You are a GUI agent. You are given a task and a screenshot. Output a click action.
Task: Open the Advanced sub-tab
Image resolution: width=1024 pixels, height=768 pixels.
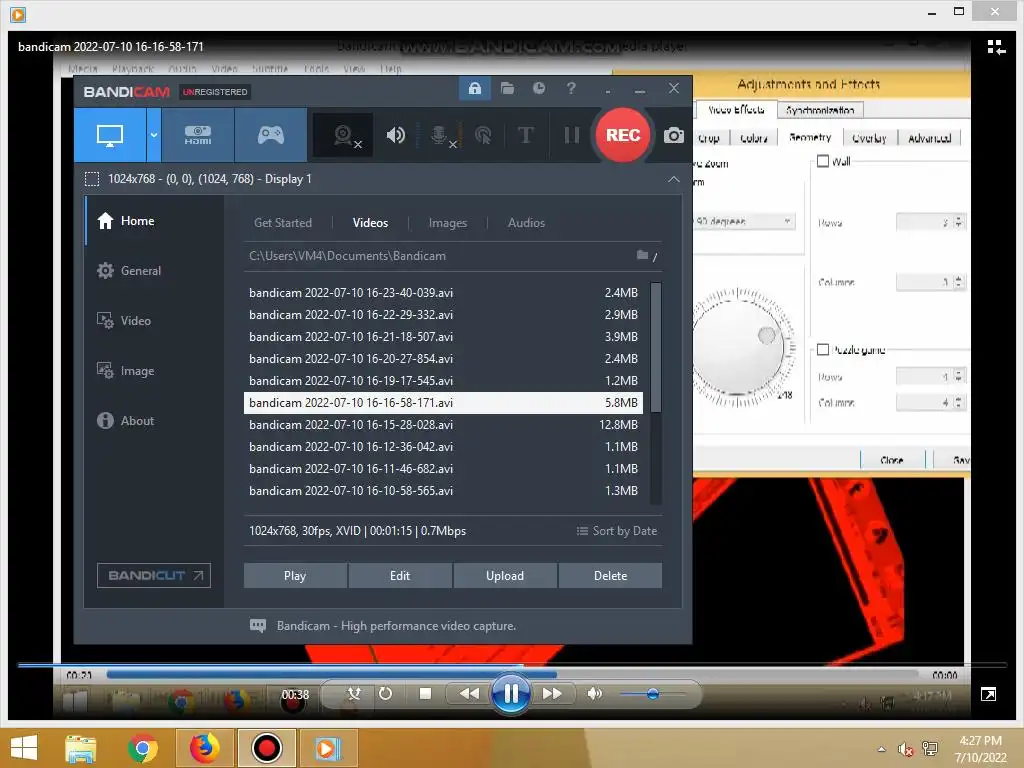tap(929, 138)
